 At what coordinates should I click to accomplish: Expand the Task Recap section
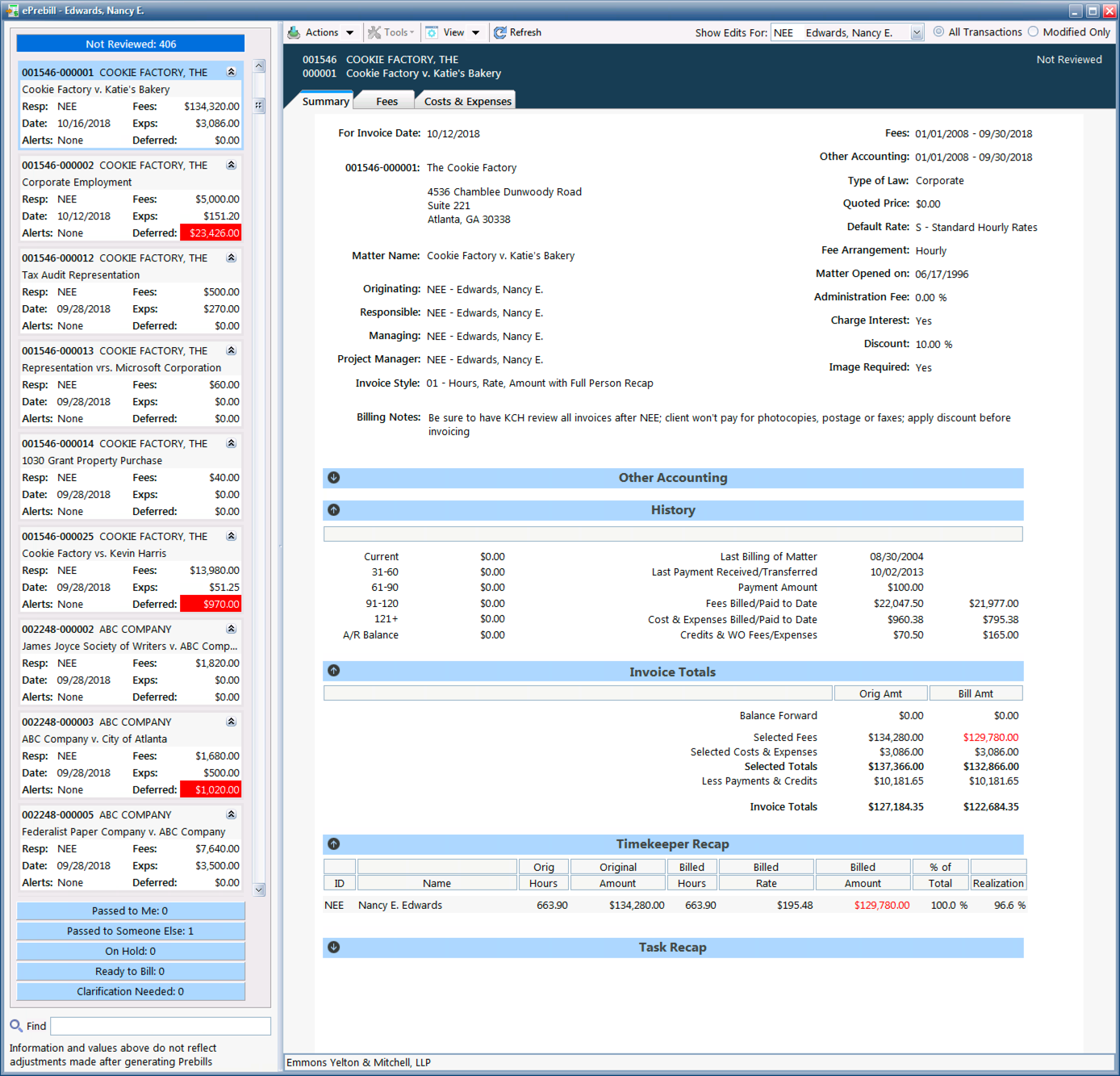pos(334,948)
